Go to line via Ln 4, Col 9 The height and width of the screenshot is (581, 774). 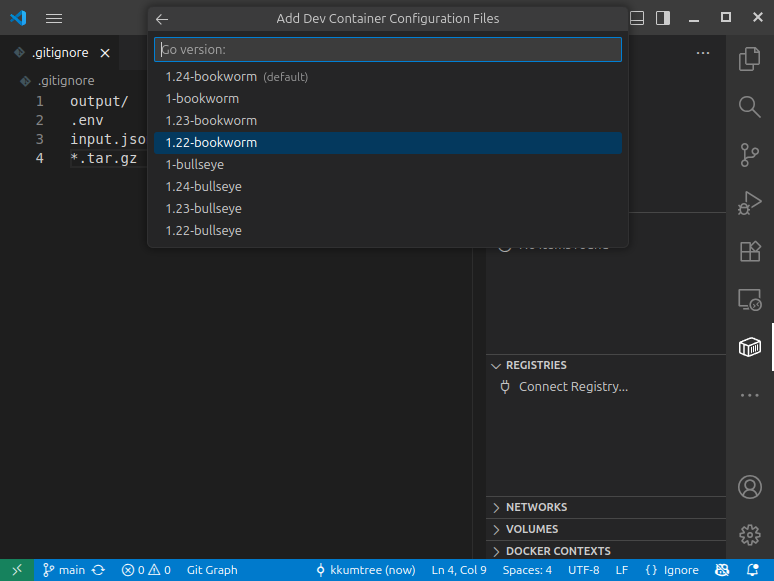click(459, 570)
